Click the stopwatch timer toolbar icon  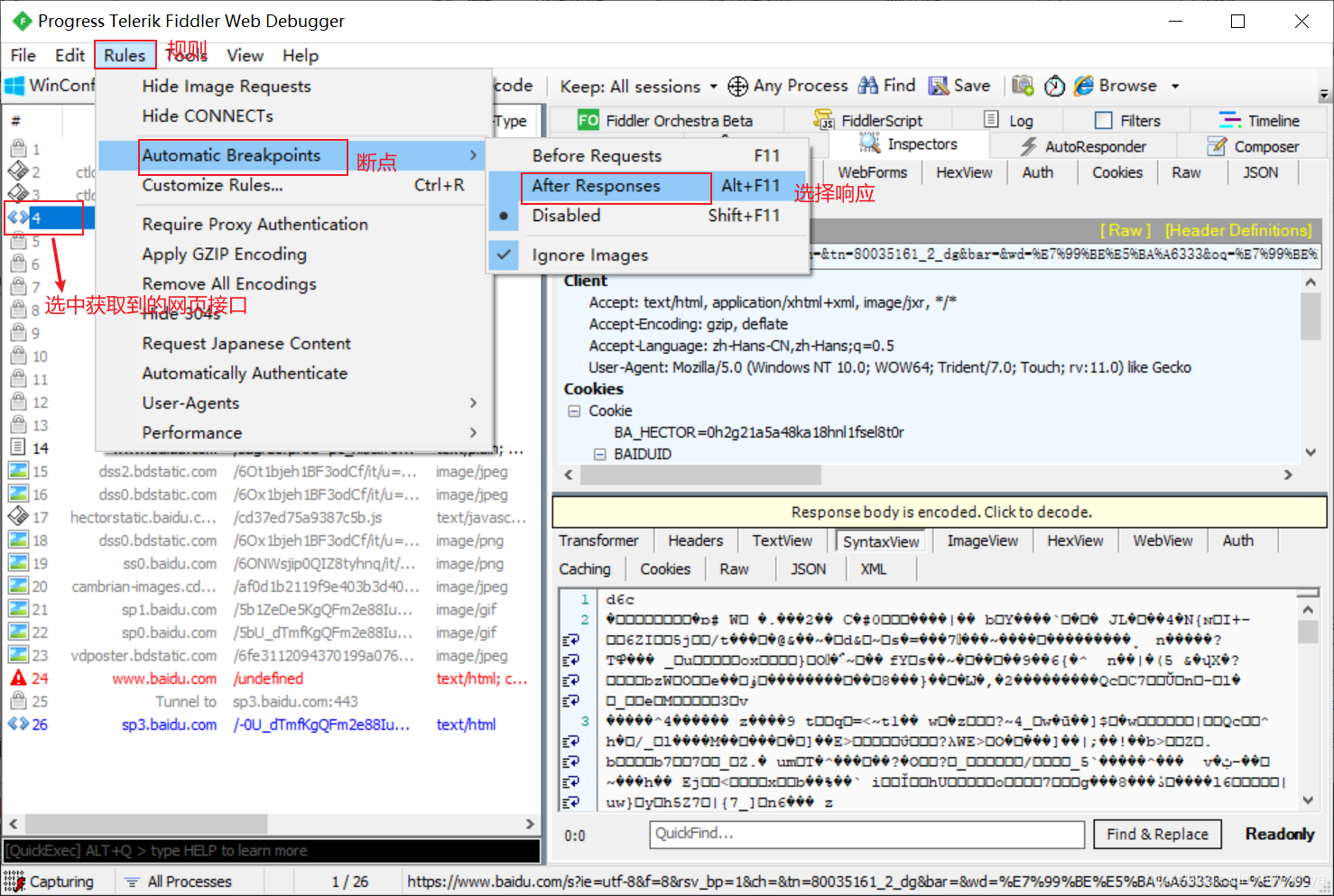[1054, 86]
